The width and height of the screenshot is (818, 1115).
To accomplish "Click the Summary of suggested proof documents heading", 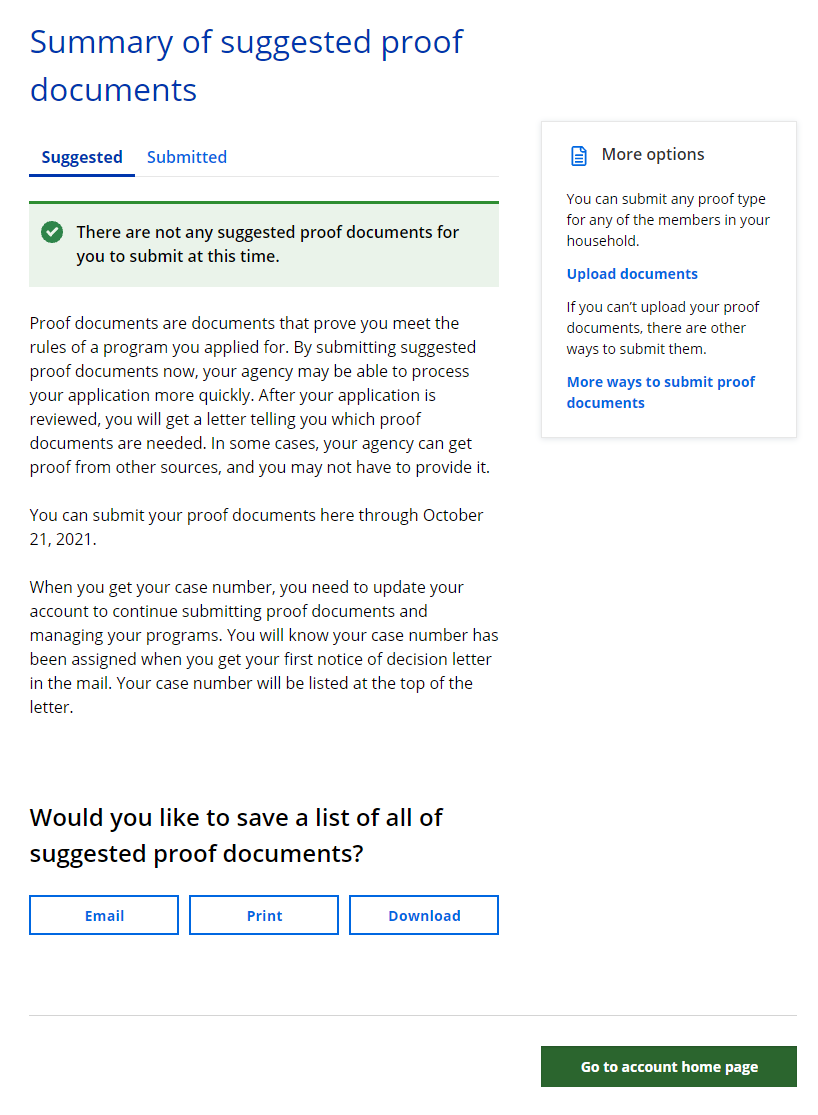I will [247, 66].
